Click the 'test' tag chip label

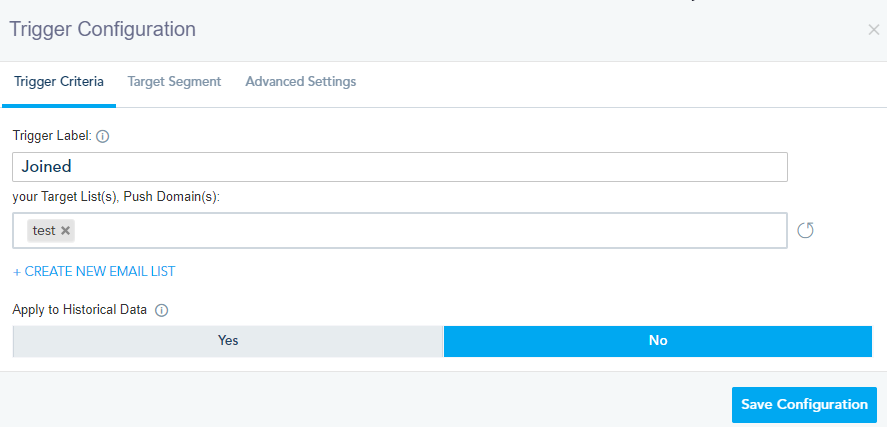pos(43,231)
